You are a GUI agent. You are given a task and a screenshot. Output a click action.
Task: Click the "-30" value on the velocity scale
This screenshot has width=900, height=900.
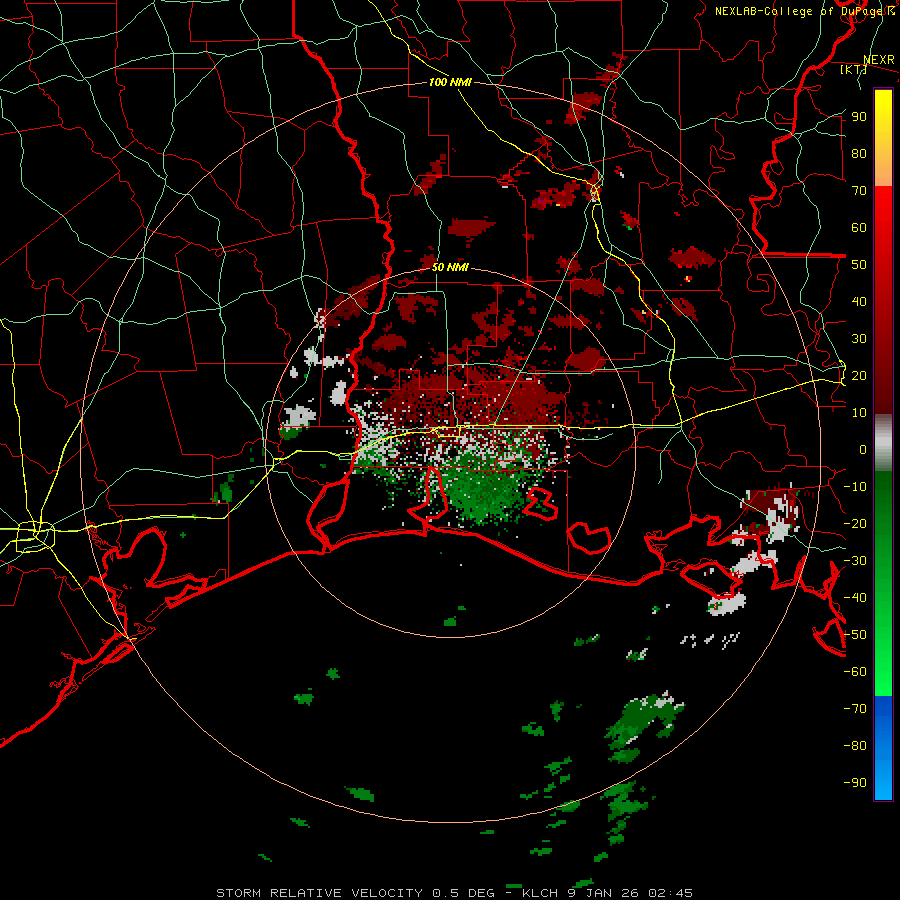(855, 561)
